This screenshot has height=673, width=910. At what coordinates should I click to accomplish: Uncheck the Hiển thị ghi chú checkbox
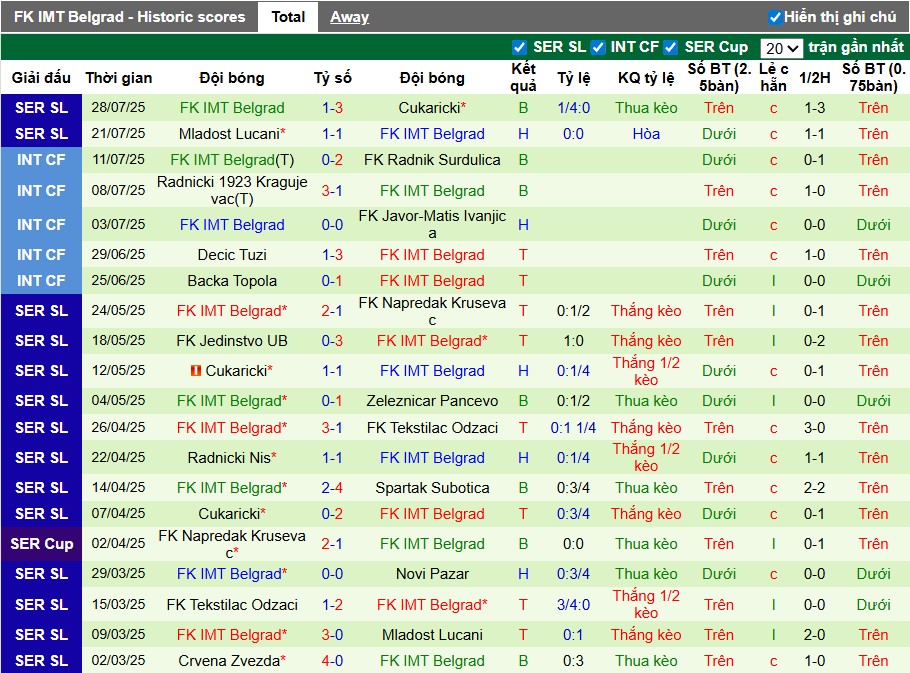(x=774, y=17)
